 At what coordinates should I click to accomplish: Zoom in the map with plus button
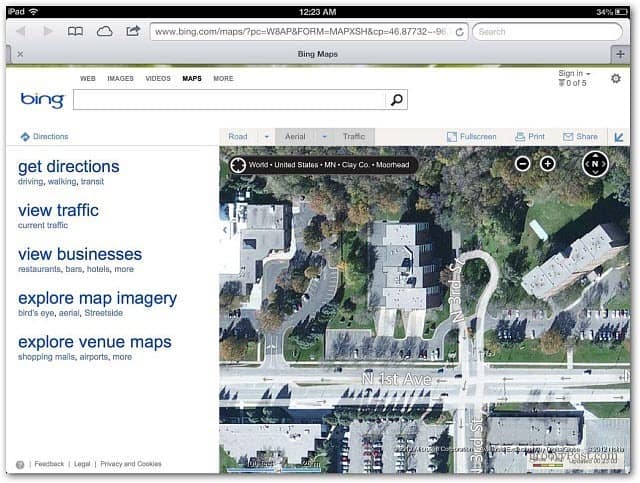(x=547, y=164)
